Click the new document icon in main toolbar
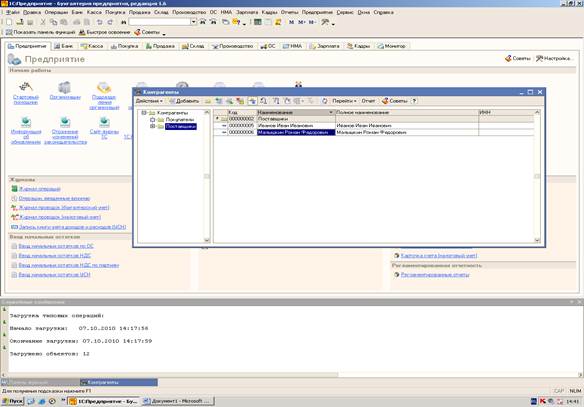This screenshot has height=407, width=584. point(9,22)
